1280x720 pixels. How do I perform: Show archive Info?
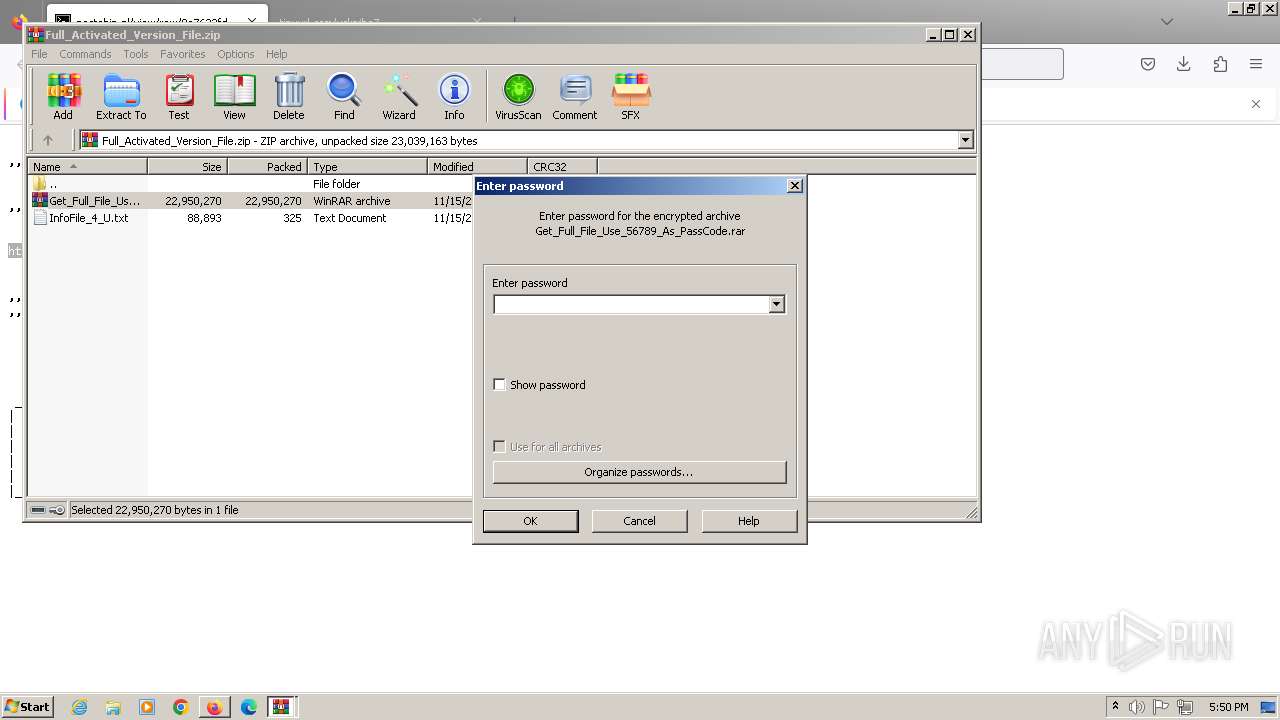click(454, 97)
